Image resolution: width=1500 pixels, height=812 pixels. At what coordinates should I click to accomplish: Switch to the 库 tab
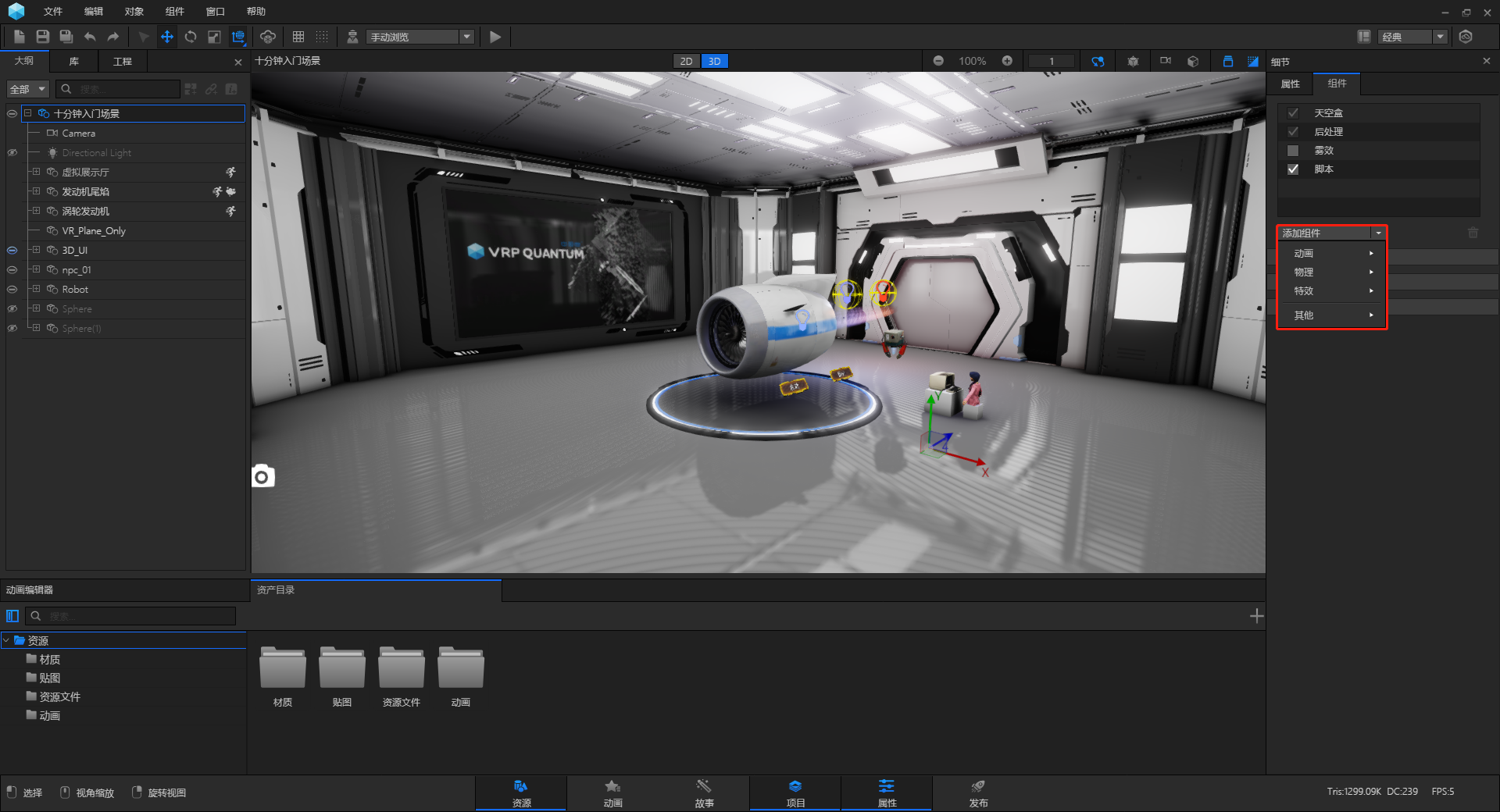pyautogui.click(x=74, y=61)
